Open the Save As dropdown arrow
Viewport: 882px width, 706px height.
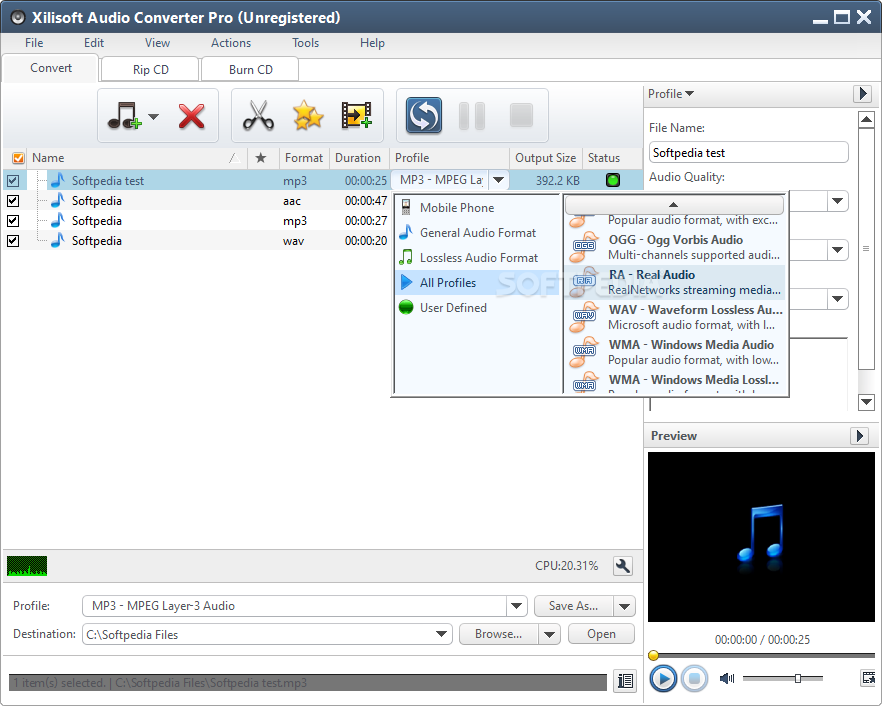pyautogui.click(x=624, y=606)
